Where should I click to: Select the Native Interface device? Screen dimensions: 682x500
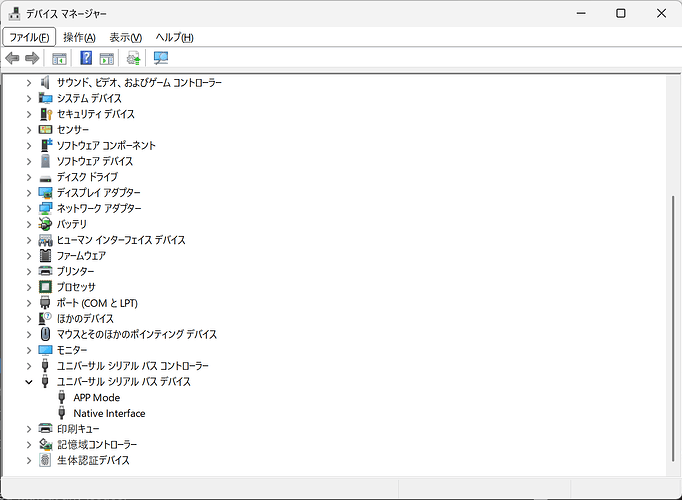[x=109, y=414]
